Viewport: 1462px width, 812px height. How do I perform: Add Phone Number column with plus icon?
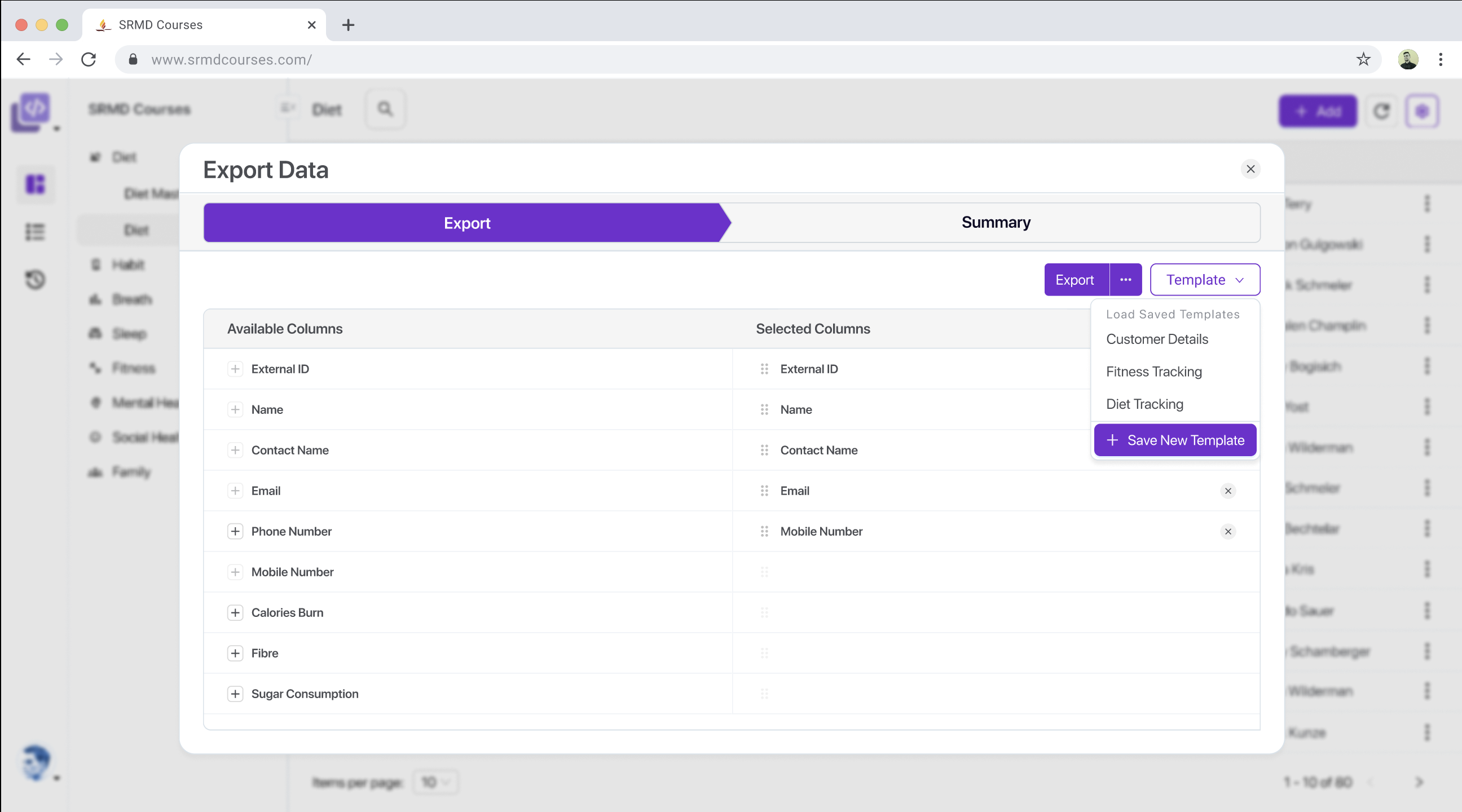(235, 531)
